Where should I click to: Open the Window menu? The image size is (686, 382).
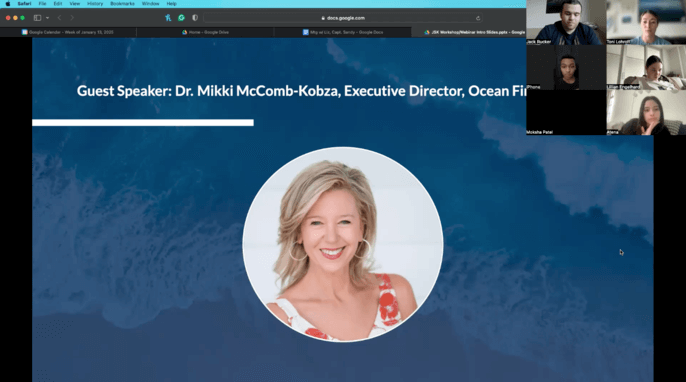[x=150, y=4]
